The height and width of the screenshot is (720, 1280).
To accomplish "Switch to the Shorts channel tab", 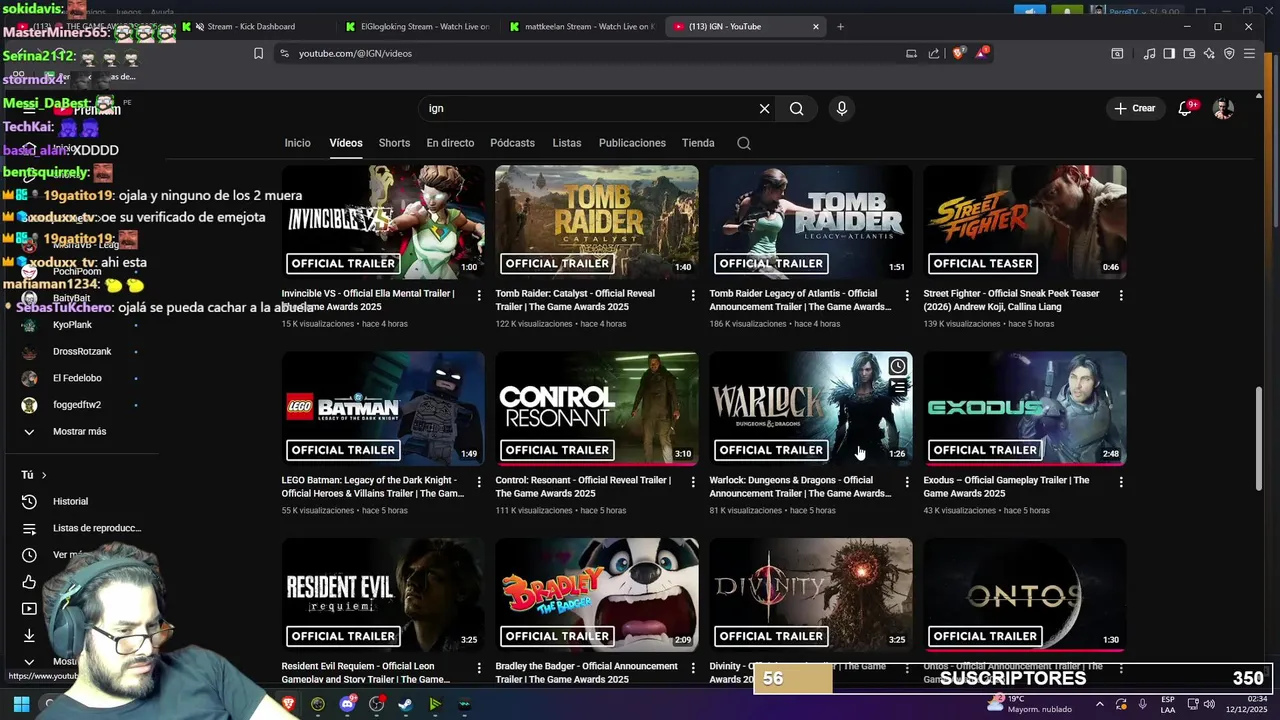I will pyautogui.click(x=394, y=143).
